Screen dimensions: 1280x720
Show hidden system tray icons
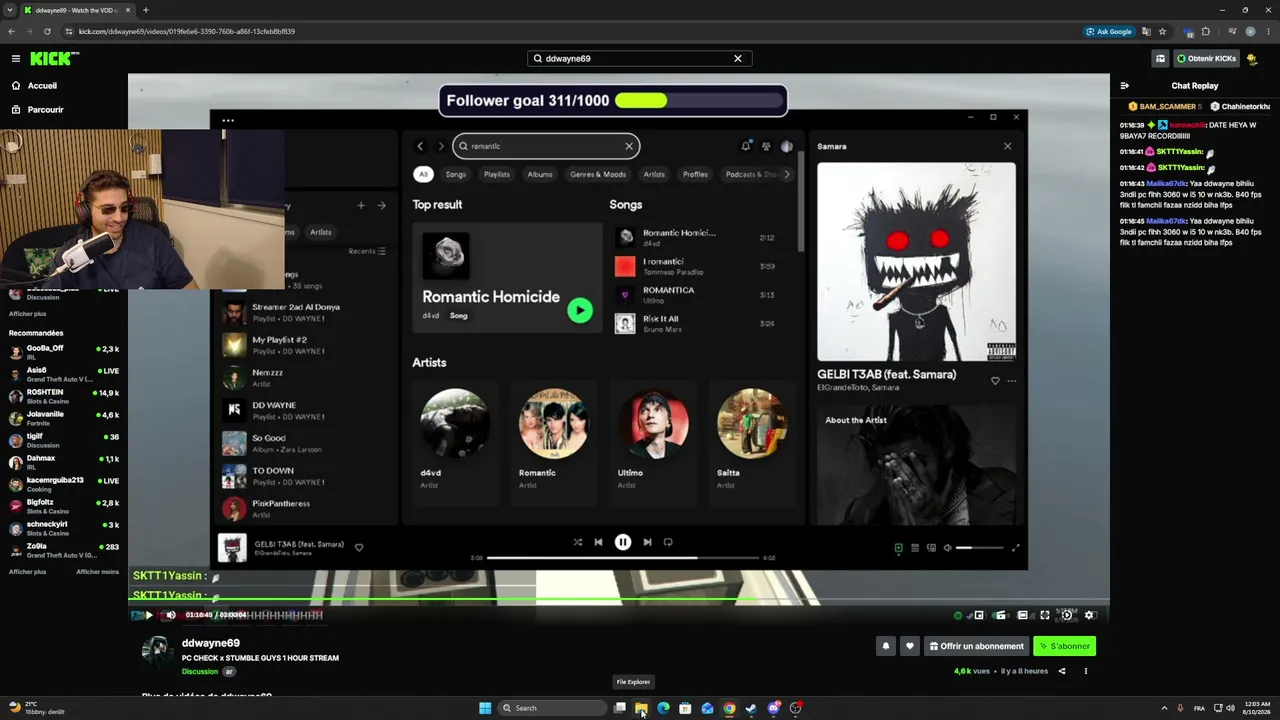point(1164,708)
